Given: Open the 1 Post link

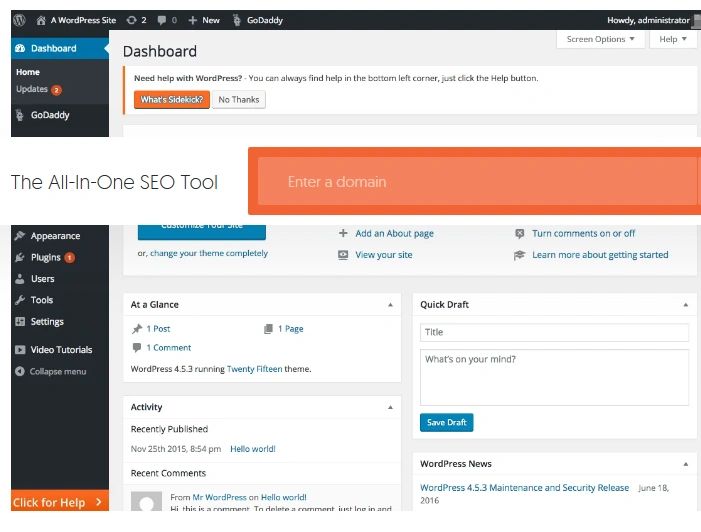Looking at the screenshot, I should pyautogui.click(x=158, y=329).
